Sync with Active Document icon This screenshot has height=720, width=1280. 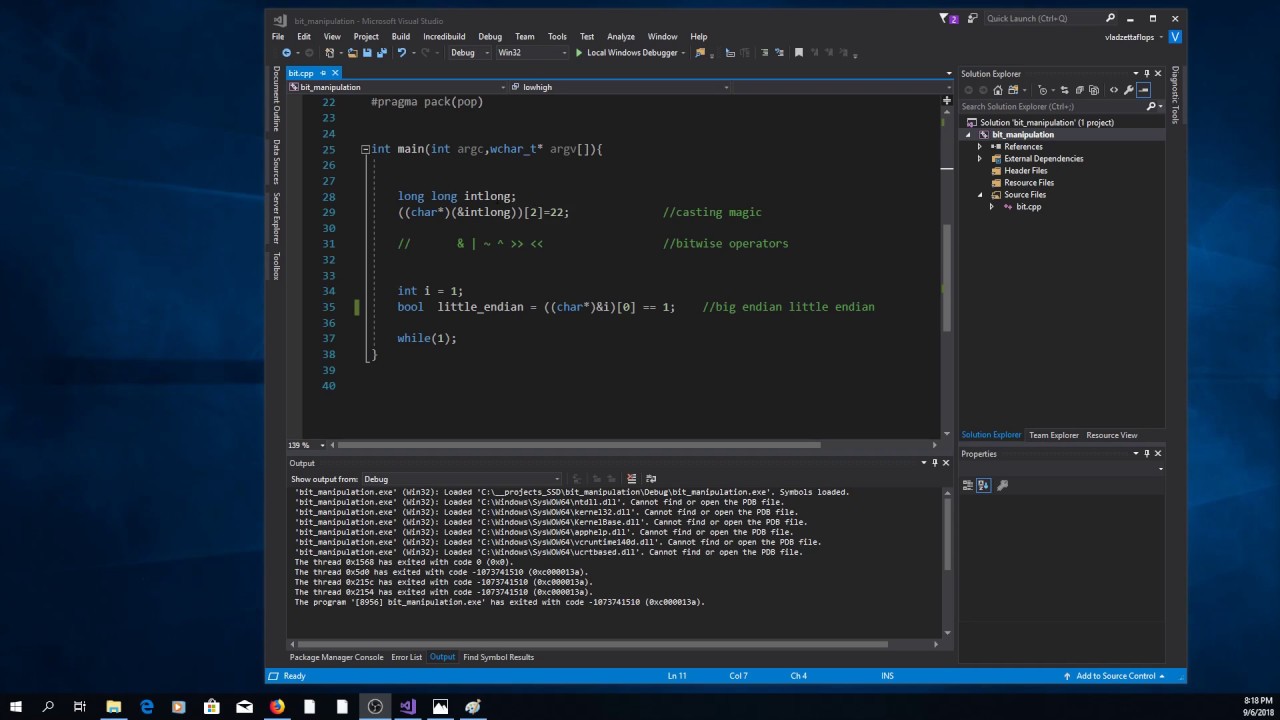tap(1064, 90)
